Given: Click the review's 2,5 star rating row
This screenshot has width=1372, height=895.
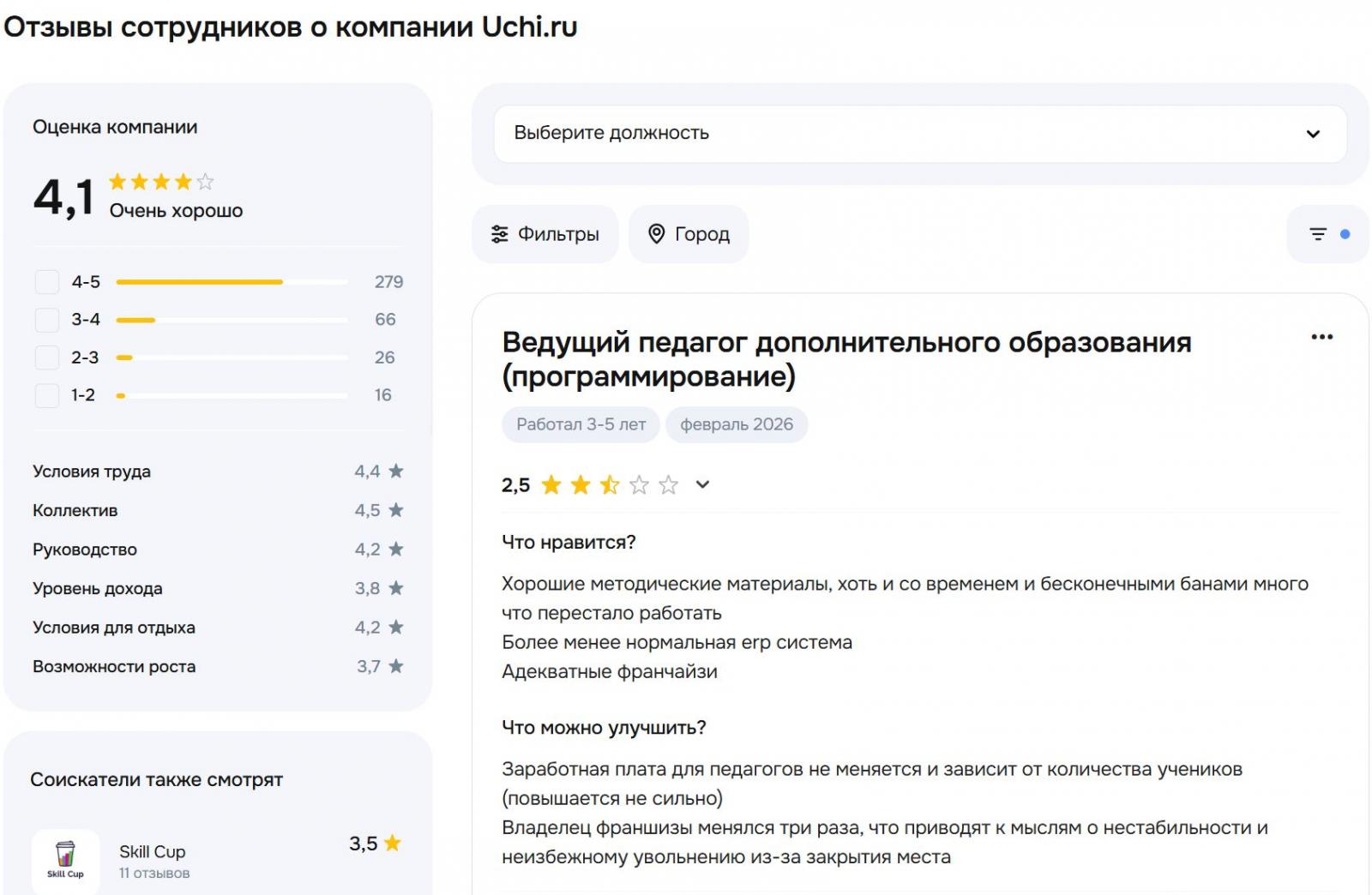Looking at the screenshot, I should [x=606, y=485].
